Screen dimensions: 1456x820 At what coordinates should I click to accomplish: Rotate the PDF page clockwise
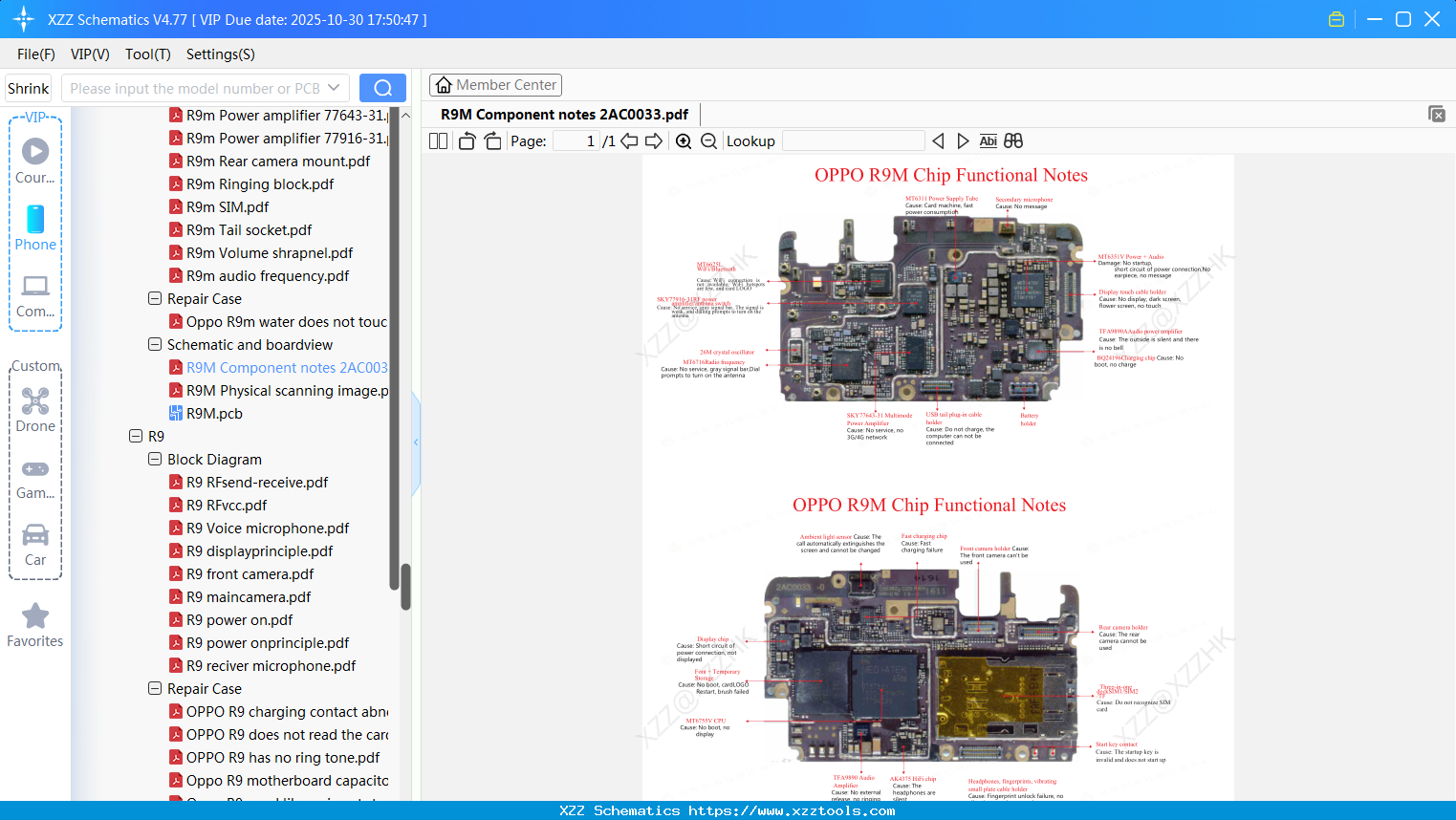click(x=491, y=140)
